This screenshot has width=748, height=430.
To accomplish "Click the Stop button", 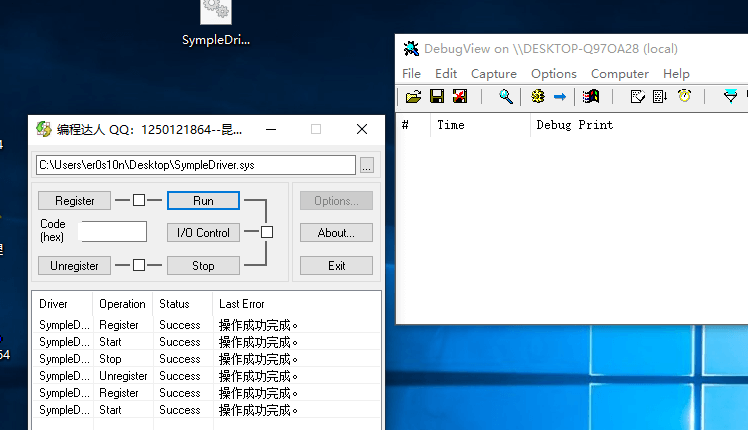I will 203,266.
